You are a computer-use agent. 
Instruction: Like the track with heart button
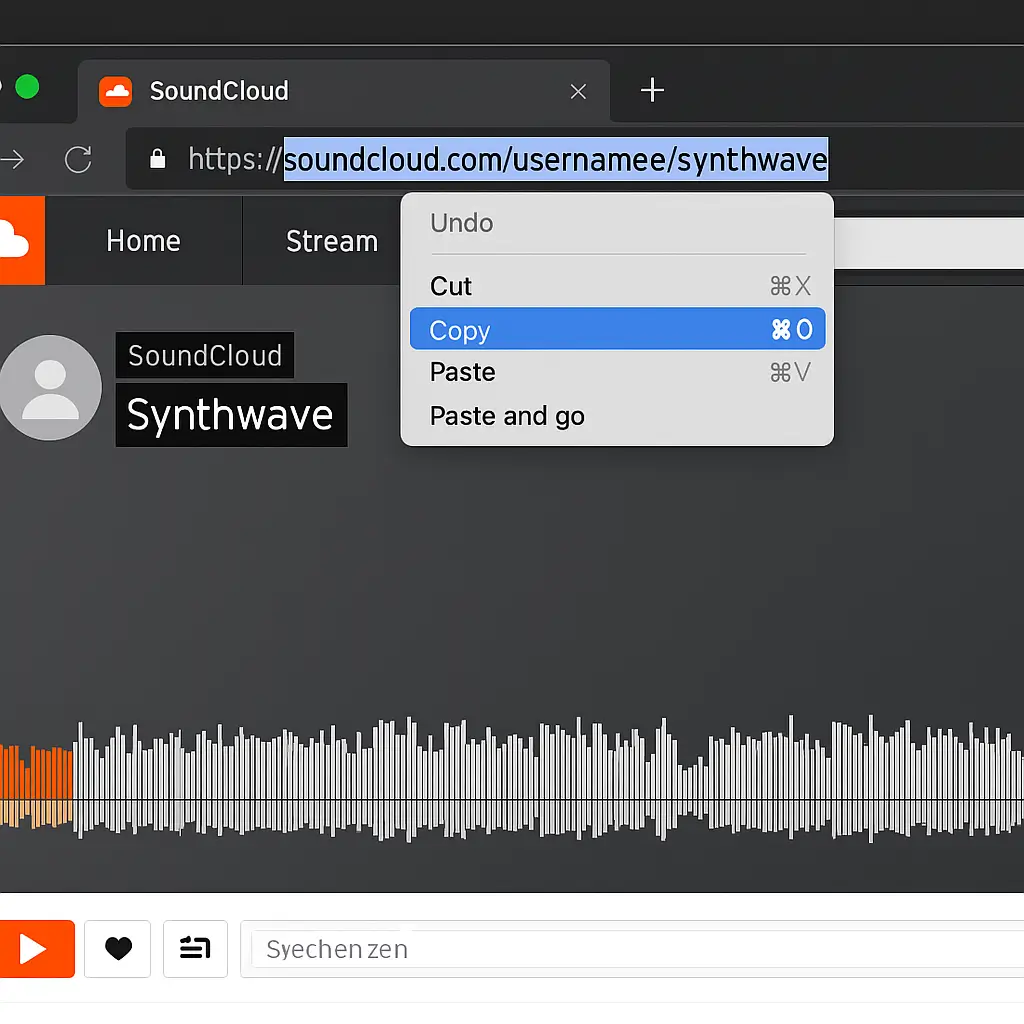(118, 948)
